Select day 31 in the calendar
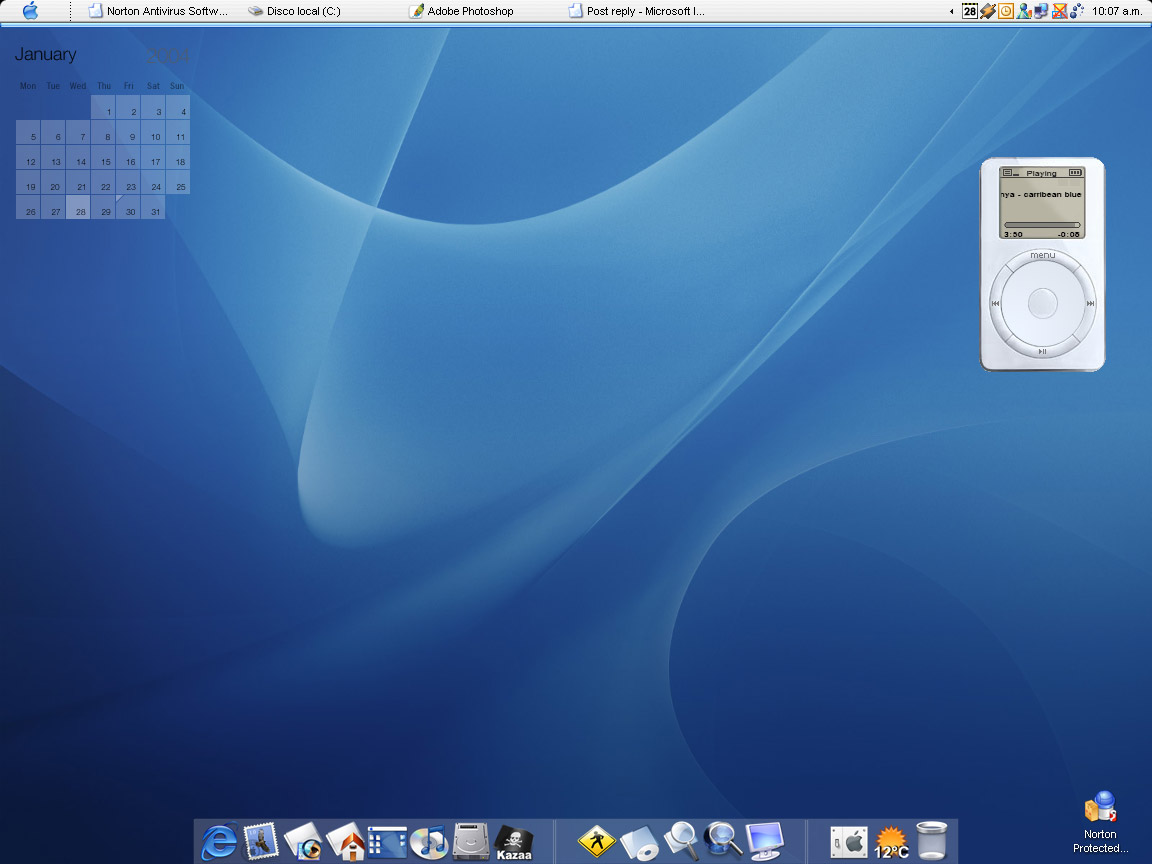 (x=153, y=207)
